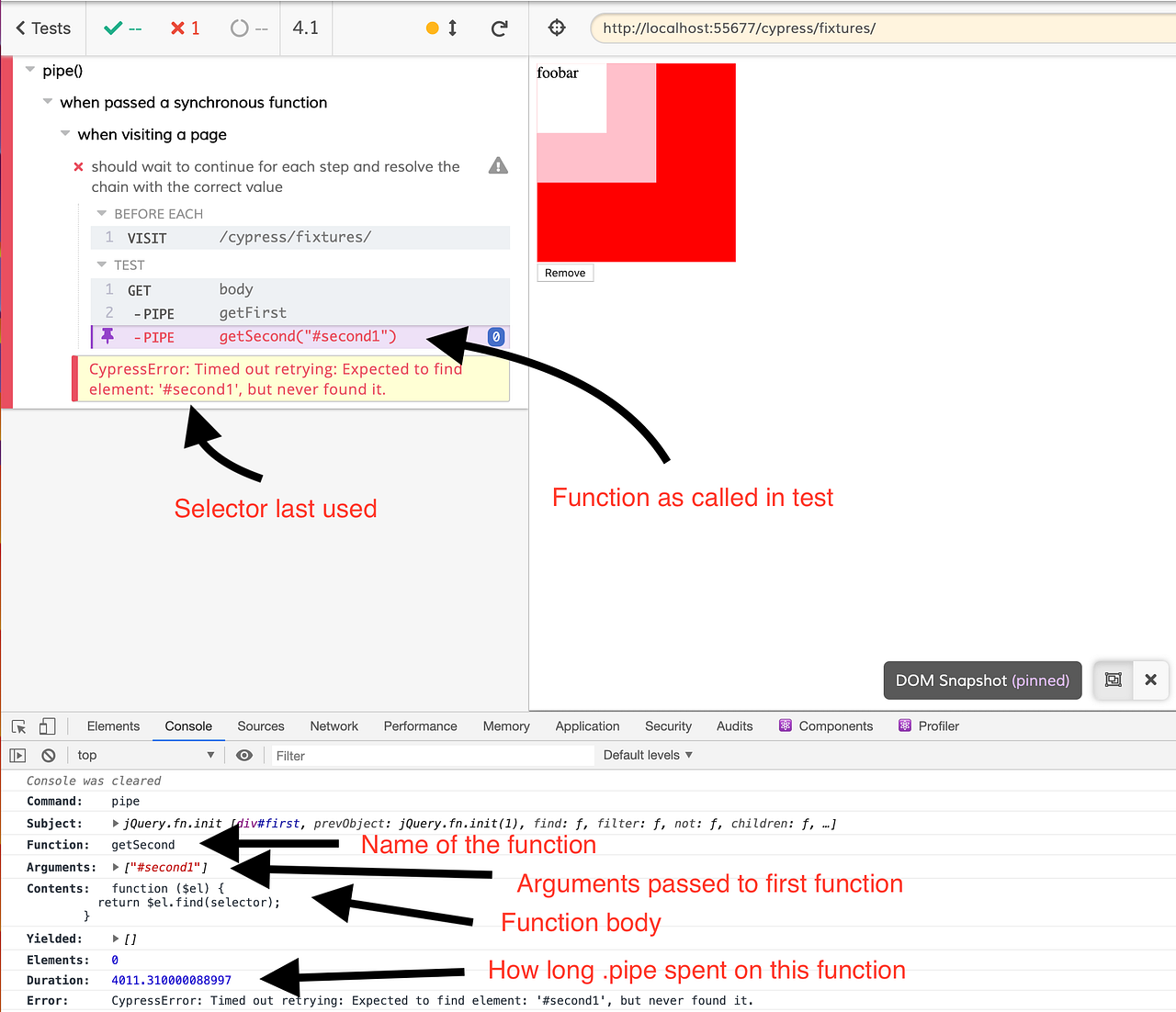The height and width of the screenshot is (1012, 1176).
Task: Activate the inspect element tool
Action: click(18, 726)
